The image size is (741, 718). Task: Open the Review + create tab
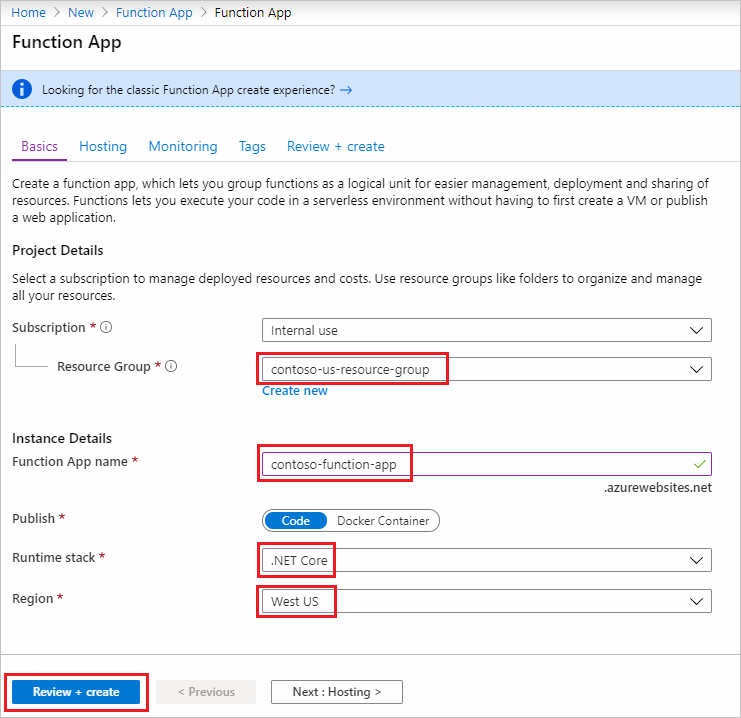pyautogui.click(x=335, y=146)
